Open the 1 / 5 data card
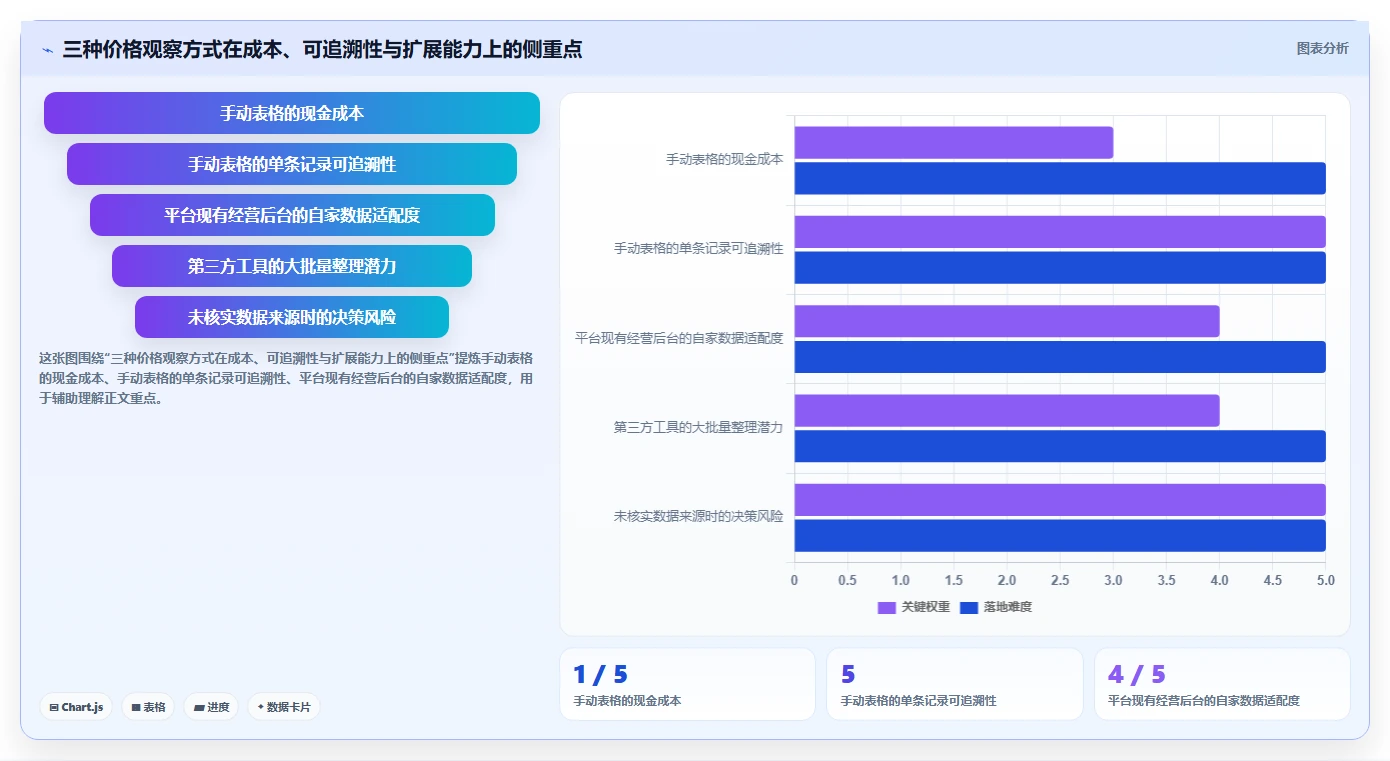This screenshot has height=761, width=1390. coord(687,684)
